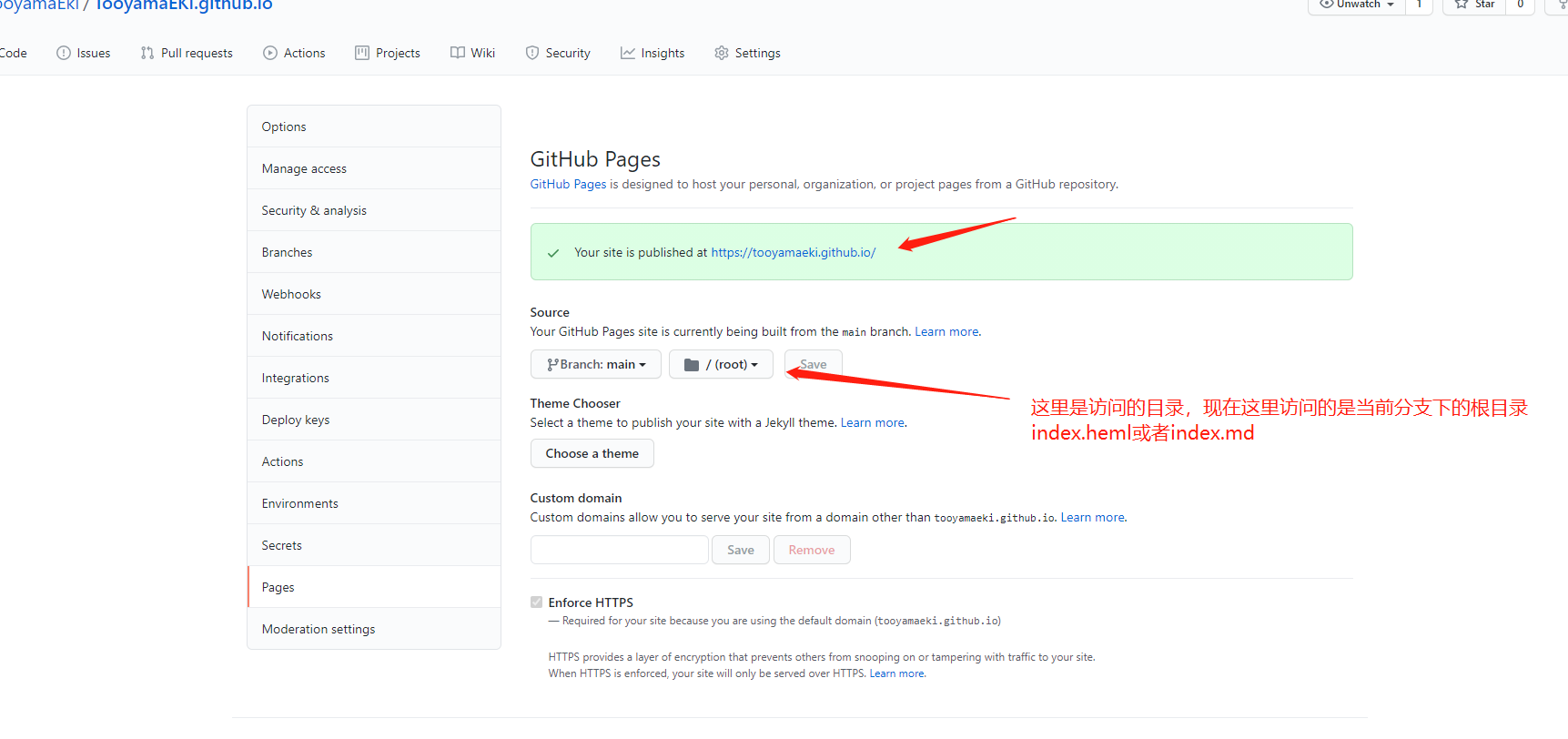Select Manage access in sidebar
Image resolution: width=1568 pixels, height=739 pixels.
[x=374, y=168]
